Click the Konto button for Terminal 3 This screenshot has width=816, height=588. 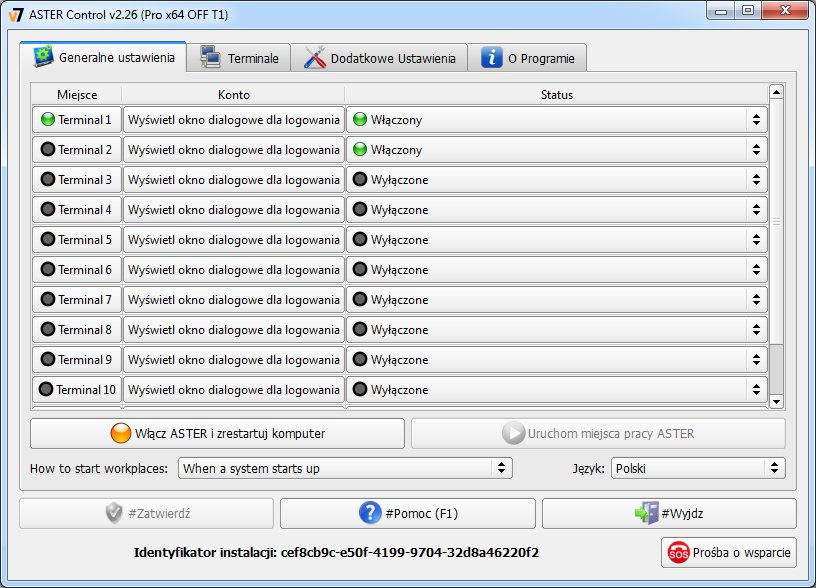pos(234,180)
